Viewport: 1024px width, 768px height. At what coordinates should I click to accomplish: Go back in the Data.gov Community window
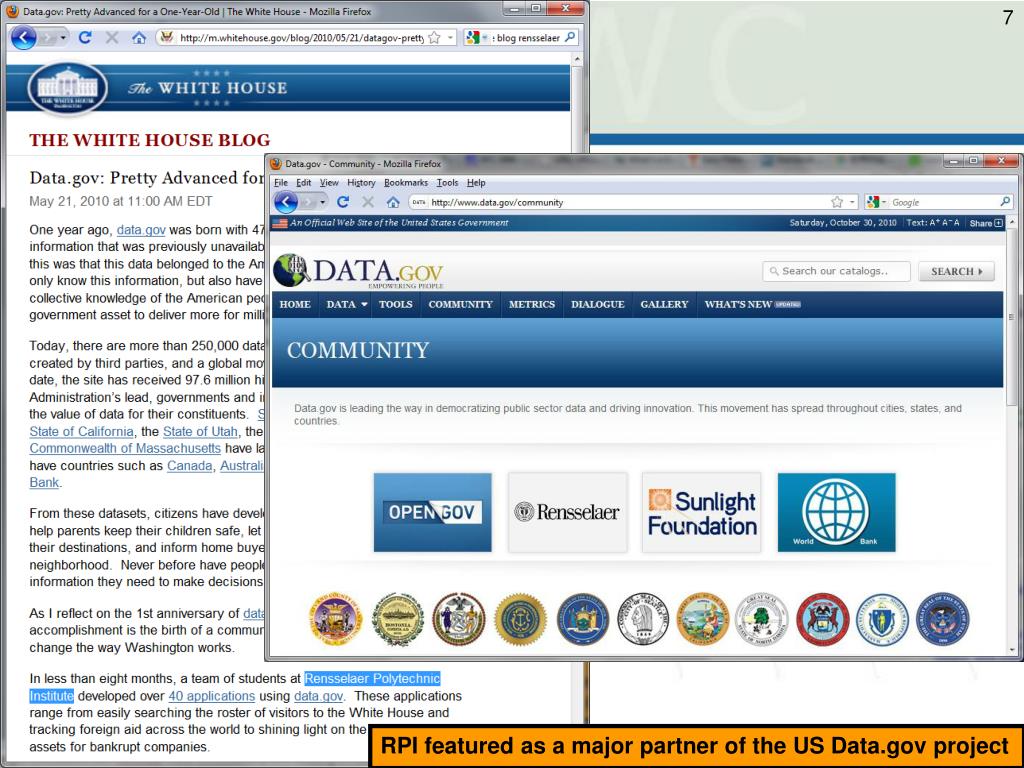pos(285,202)
